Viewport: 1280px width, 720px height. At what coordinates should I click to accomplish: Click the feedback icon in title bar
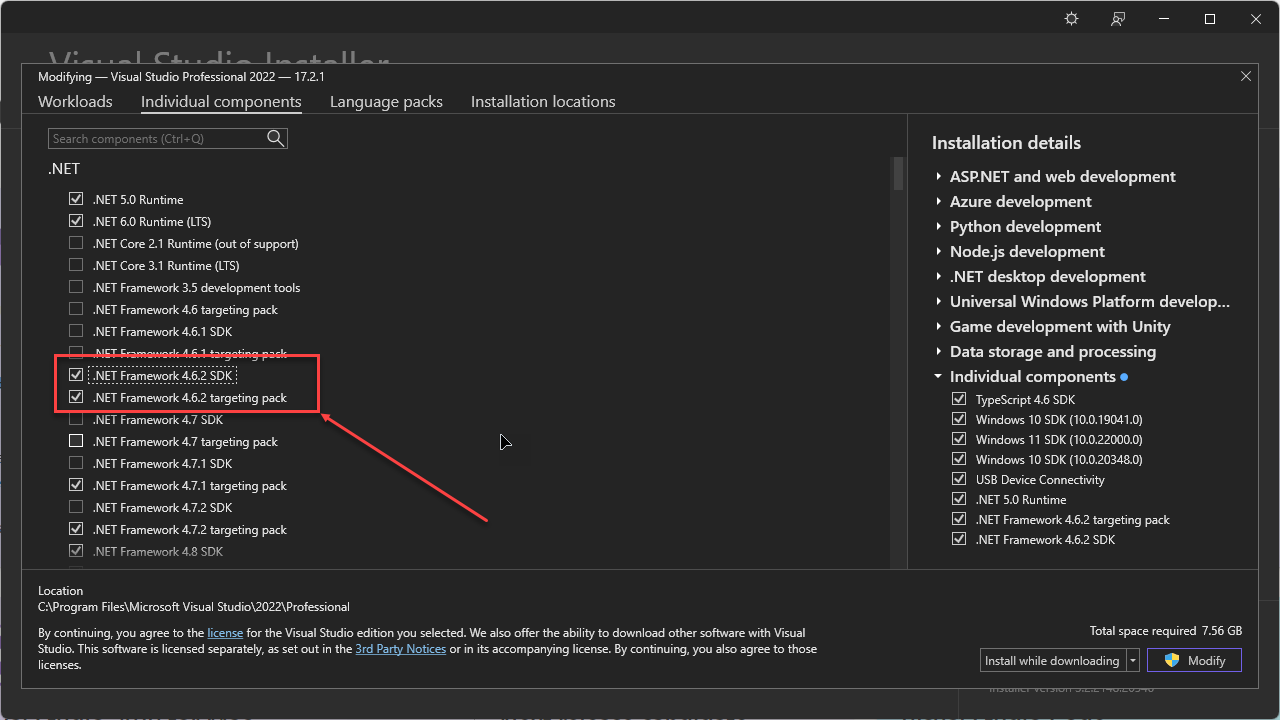click(1118, 19)
